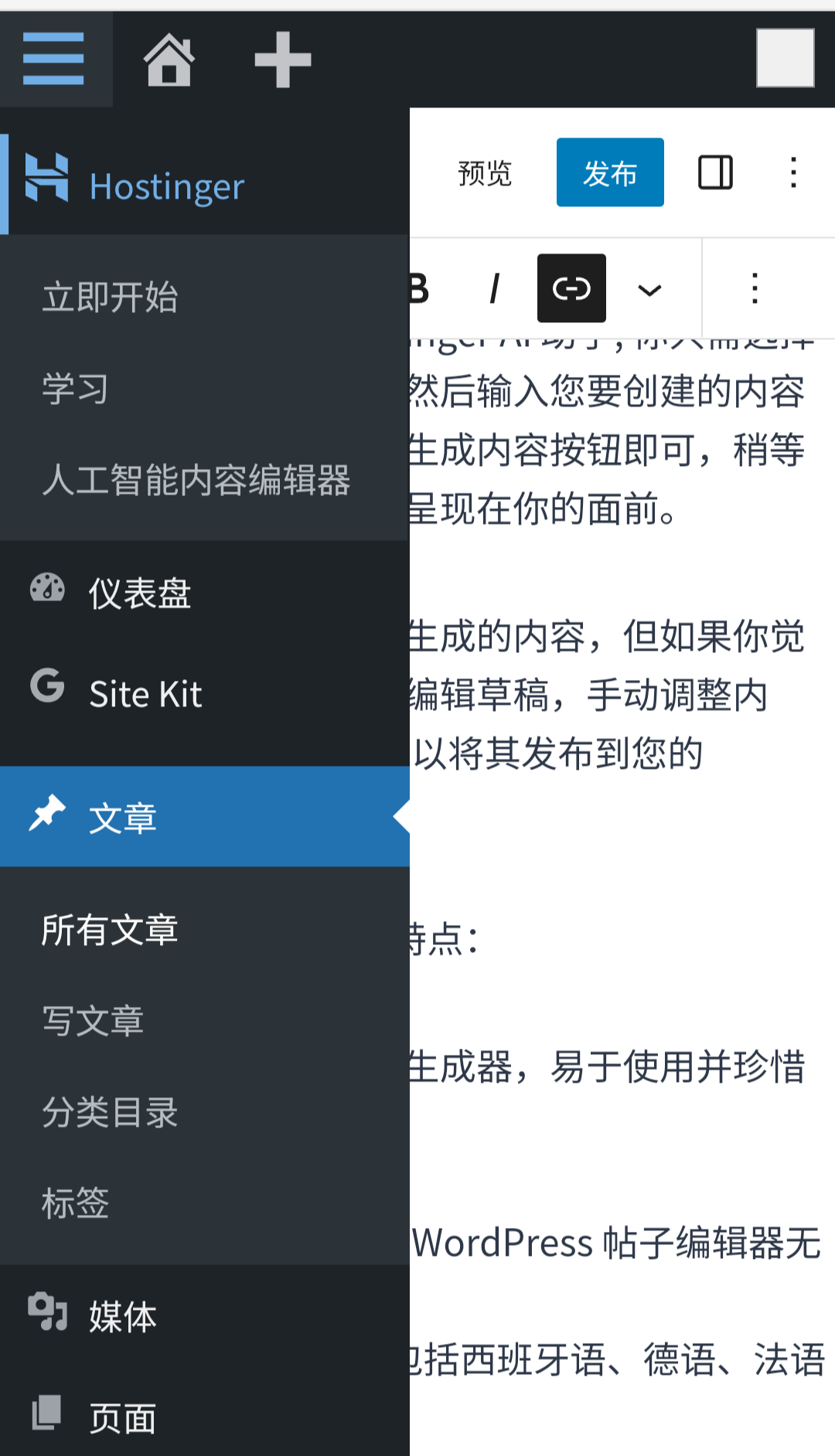Image resolution: width=835 pixels, height=1456 pixels.
Task: Click the home icon to visit site
Action: 168,59
